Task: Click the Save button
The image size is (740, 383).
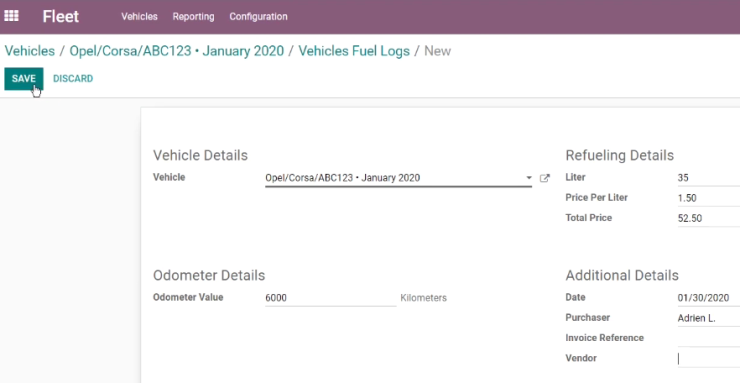Action: [x=24, y=79]
